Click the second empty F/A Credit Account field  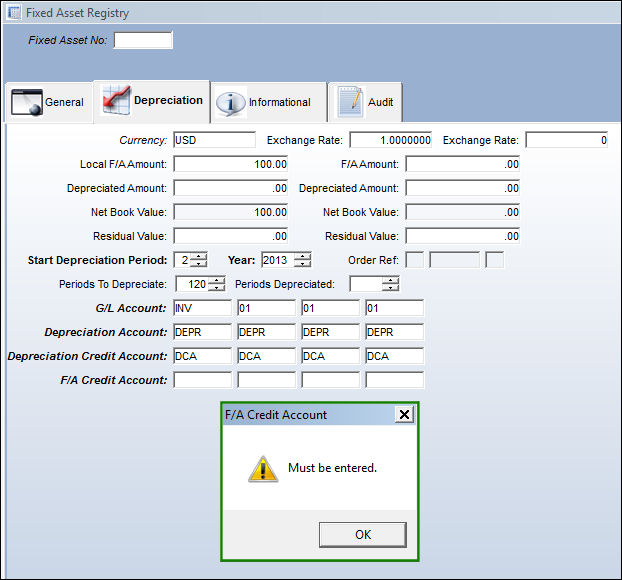point(267,380)
